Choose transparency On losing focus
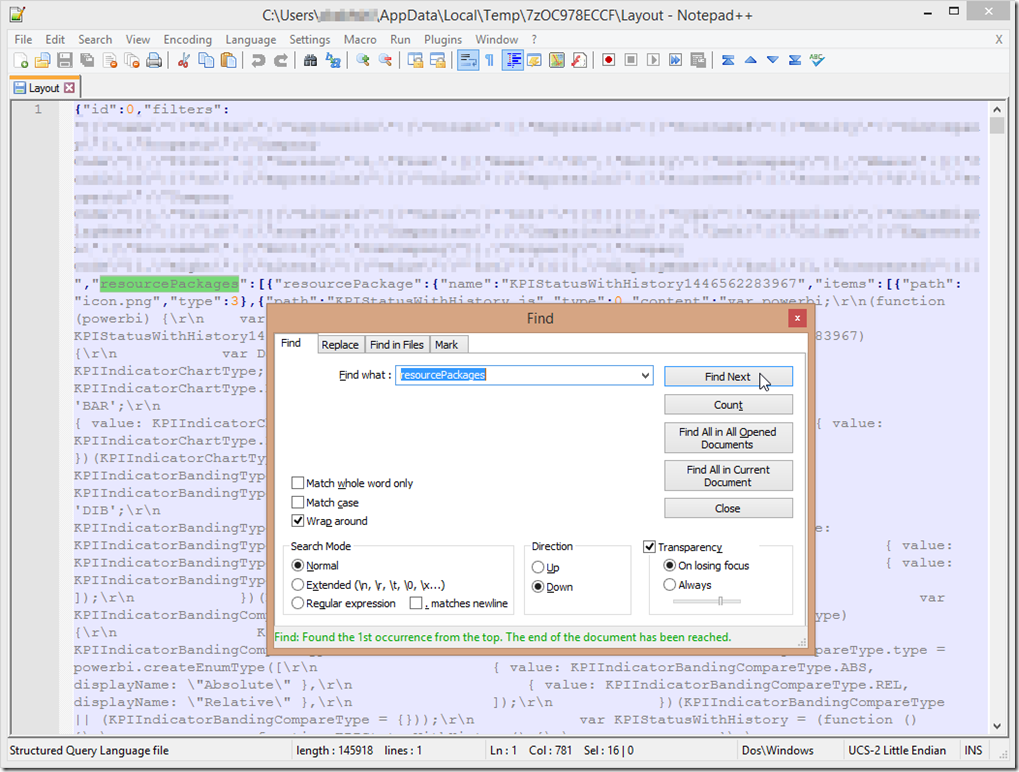 click(x=669, y=565)
